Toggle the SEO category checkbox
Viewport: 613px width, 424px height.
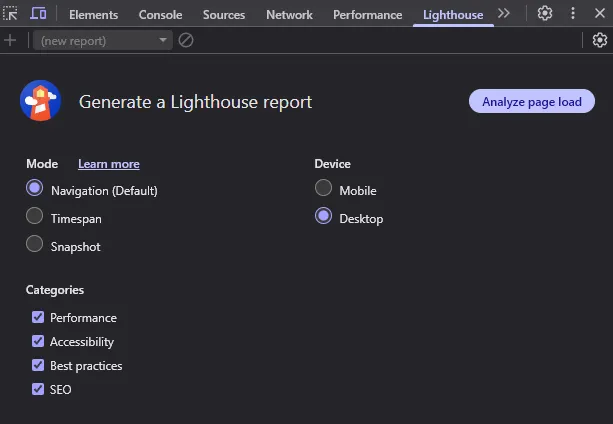38,389
